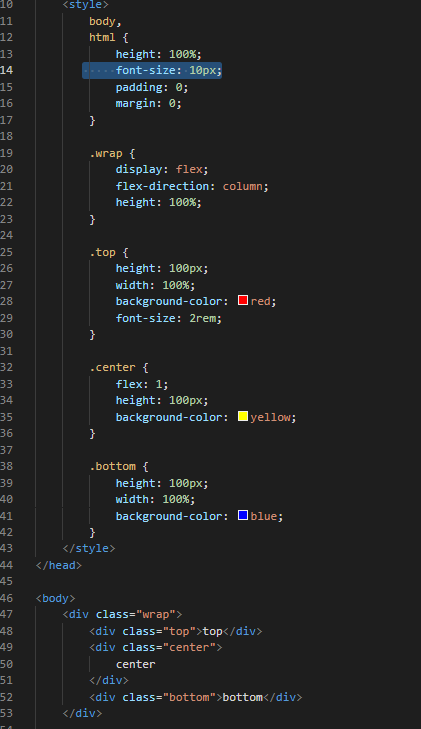The image size is (421, 729).
Task: Click the '.center {' selector
Action: point(119,367)
